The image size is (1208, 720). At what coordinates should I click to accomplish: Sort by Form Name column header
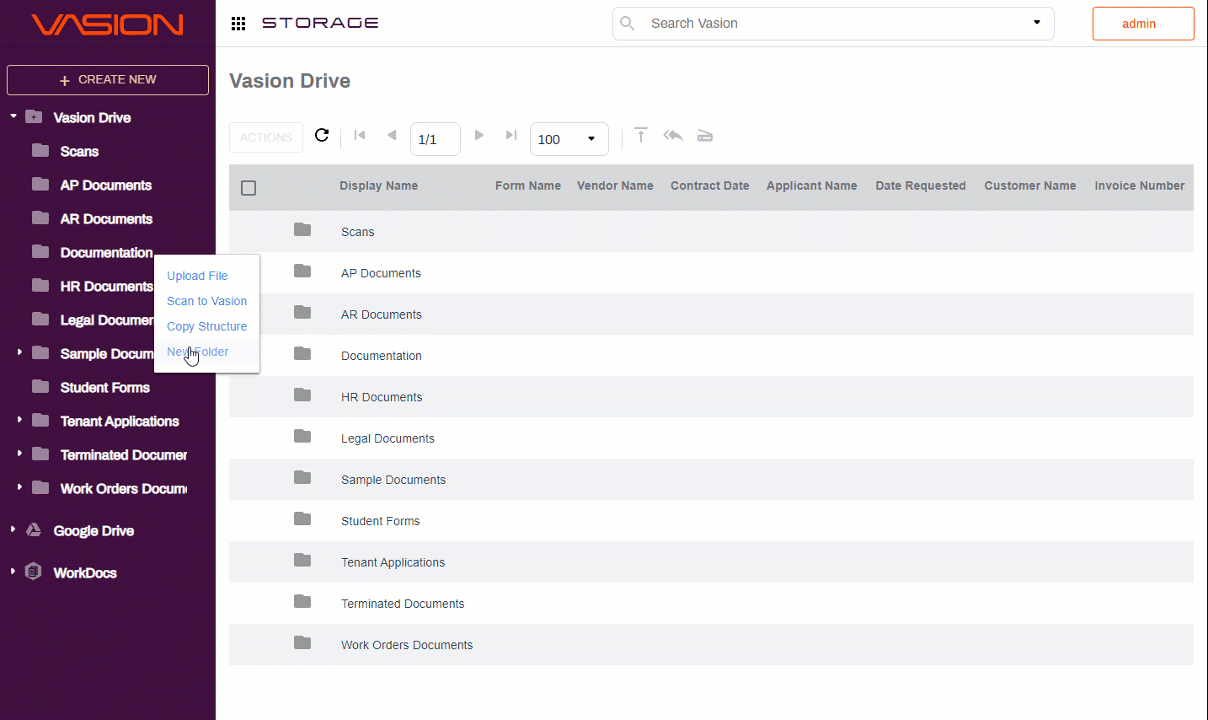528,186
